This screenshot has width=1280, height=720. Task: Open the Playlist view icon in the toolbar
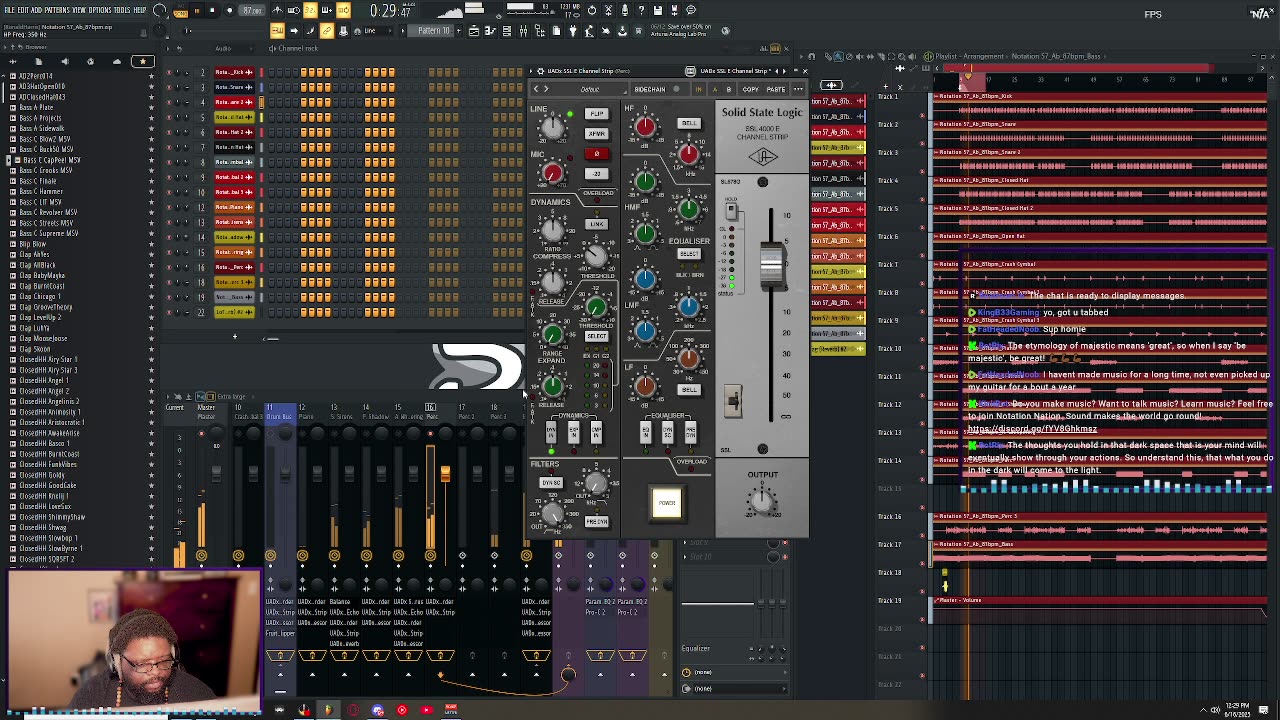coord(474,31)
